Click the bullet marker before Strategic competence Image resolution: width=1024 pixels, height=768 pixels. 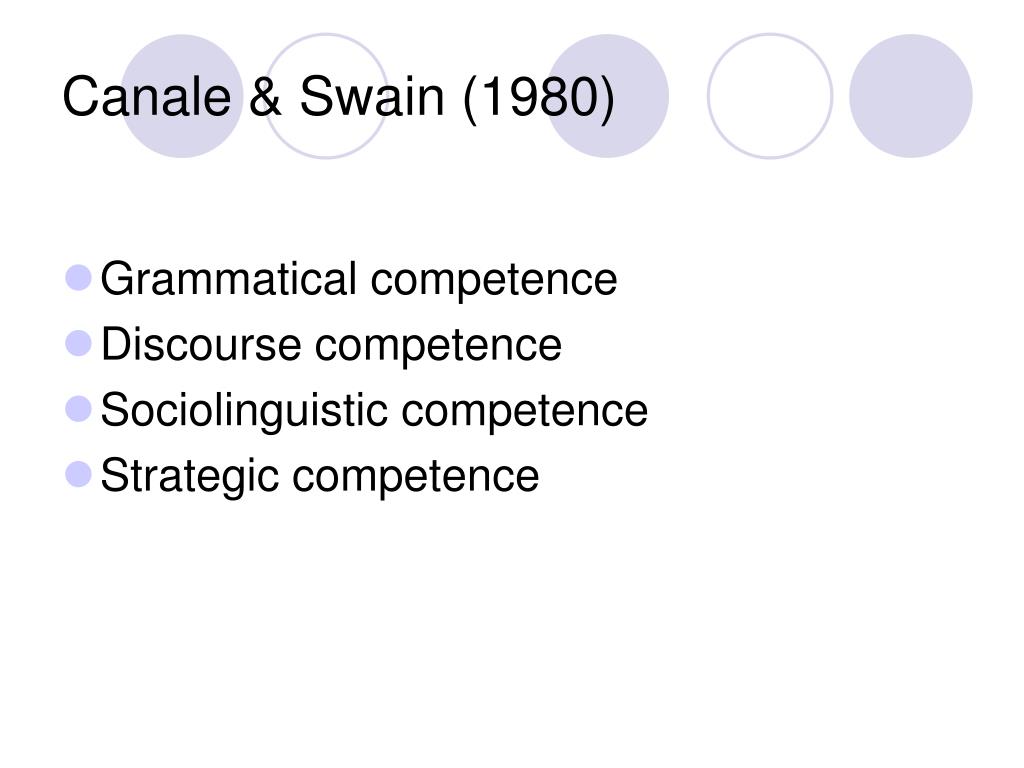click(78, 474)
